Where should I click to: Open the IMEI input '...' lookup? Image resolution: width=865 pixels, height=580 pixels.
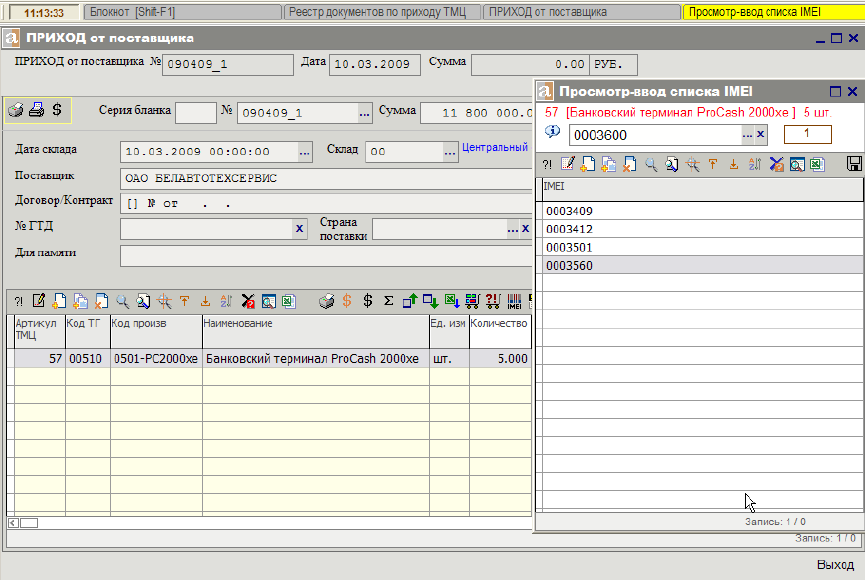[x=747, y=135]
